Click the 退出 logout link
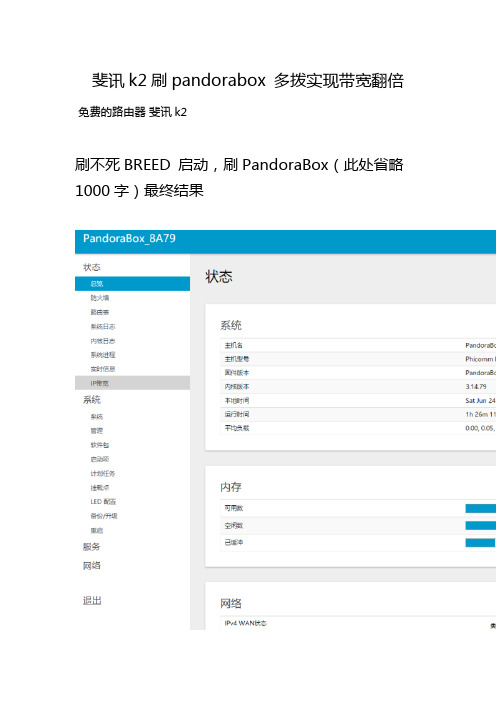 click(92, 600)
